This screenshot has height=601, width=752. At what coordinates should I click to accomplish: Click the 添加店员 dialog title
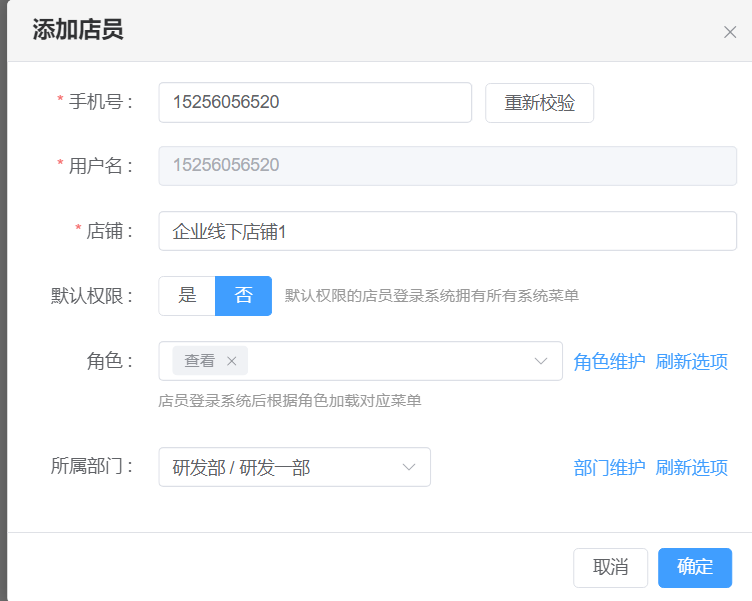78,30
